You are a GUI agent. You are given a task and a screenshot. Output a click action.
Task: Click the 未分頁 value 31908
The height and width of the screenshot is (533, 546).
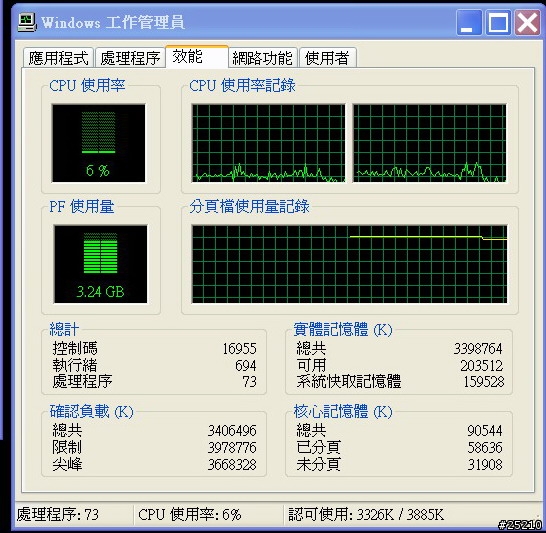pos(485,464)
